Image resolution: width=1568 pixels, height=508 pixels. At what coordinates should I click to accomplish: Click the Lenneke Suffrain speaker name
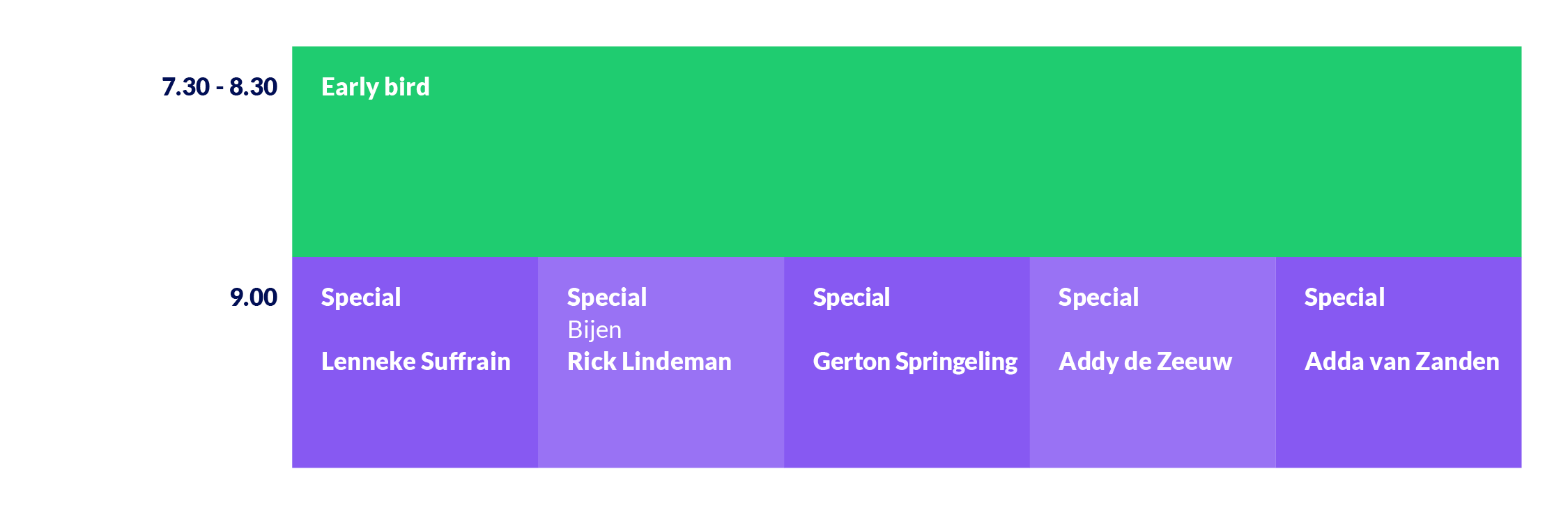click(415, 362)
